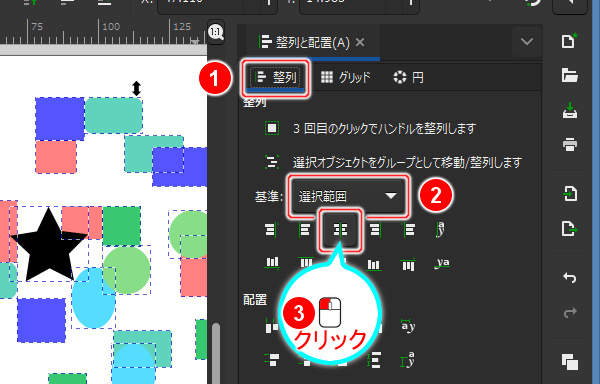Click the redo arrow icon

coord(570,312)
